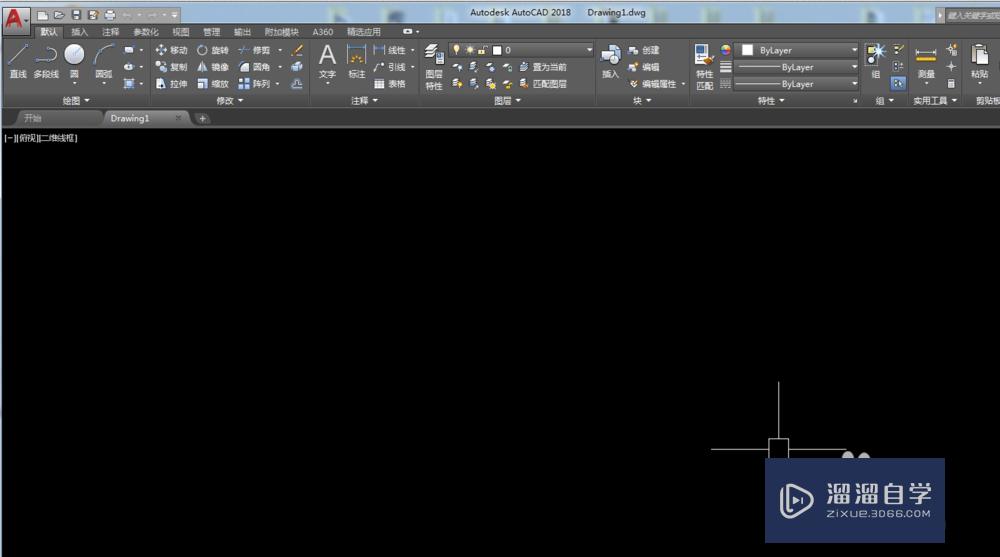Click the 缩放 (Scale) tool
The height and width of the screenshot is (557, 1000).
[x=213, y=84]
